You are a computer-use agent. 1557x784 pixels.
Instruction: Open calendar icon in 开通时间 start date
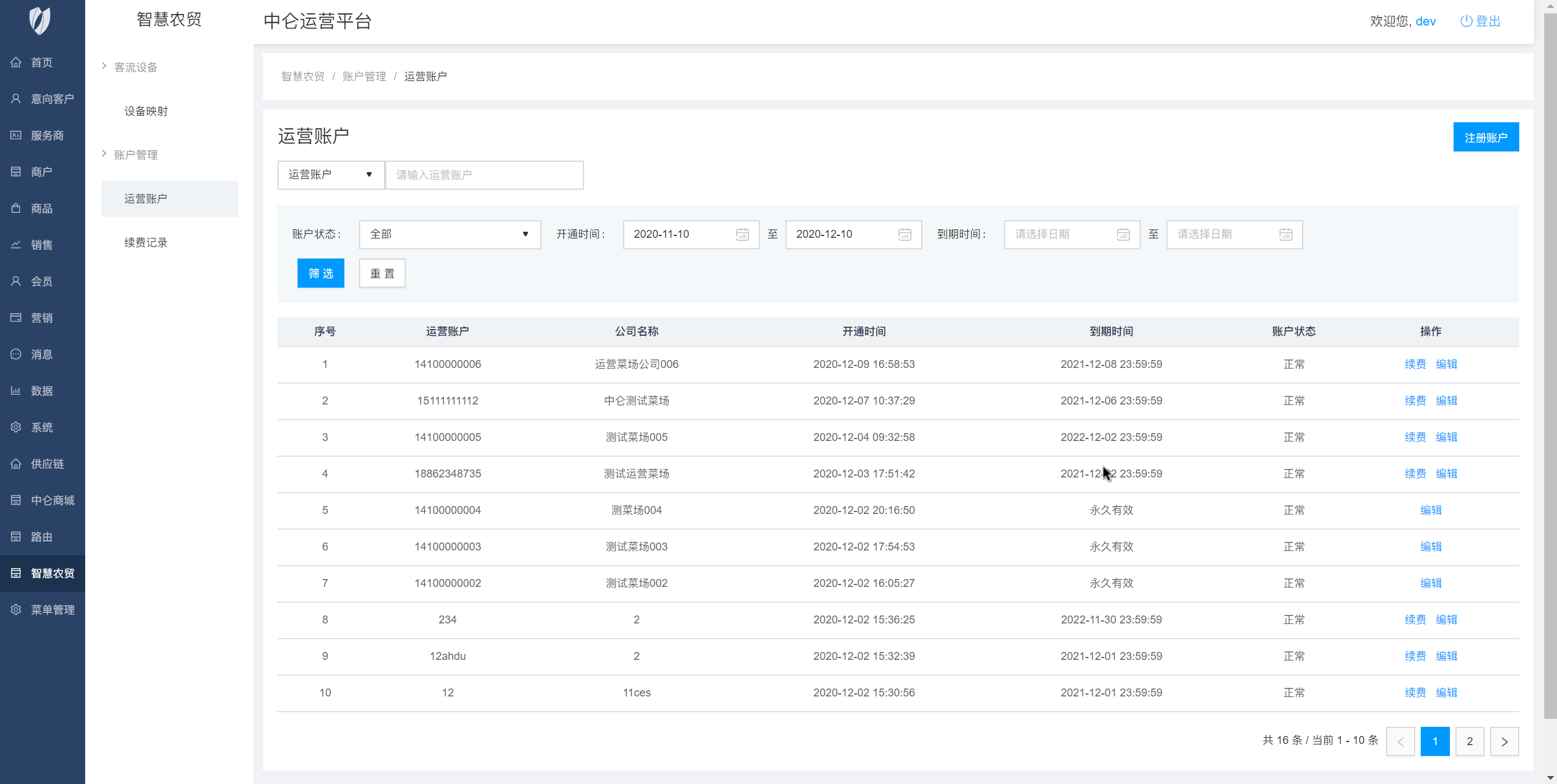coord(742,235)
